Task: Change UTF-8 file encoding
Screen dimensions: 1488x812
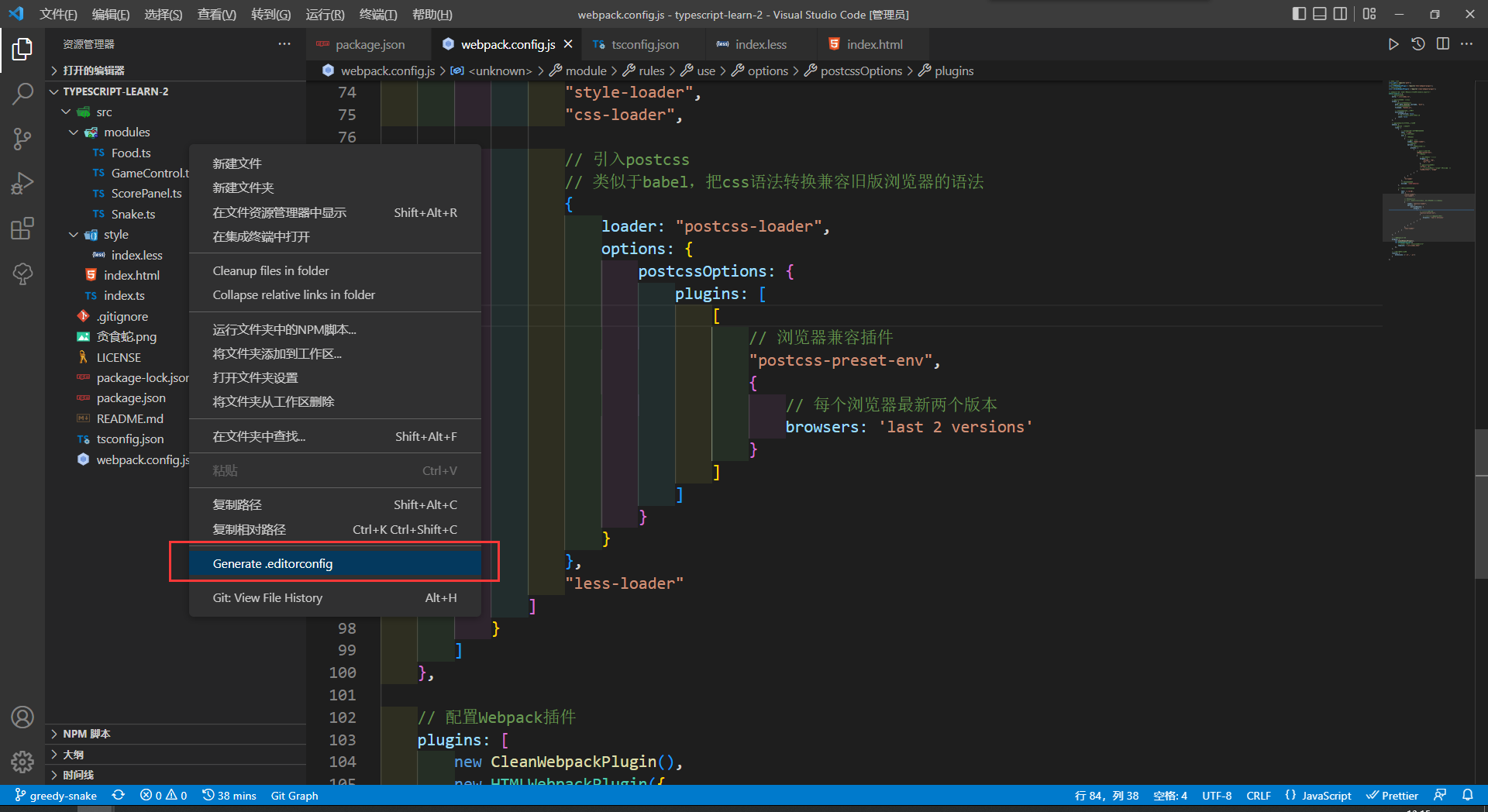Action: 1217,796
